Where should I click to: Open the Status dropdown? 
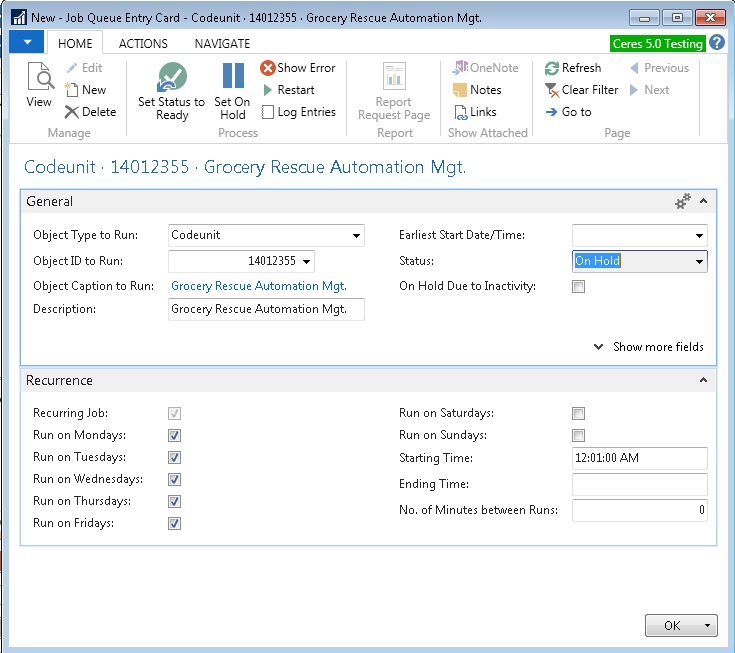pyautogui.click(x=699, y=262)
